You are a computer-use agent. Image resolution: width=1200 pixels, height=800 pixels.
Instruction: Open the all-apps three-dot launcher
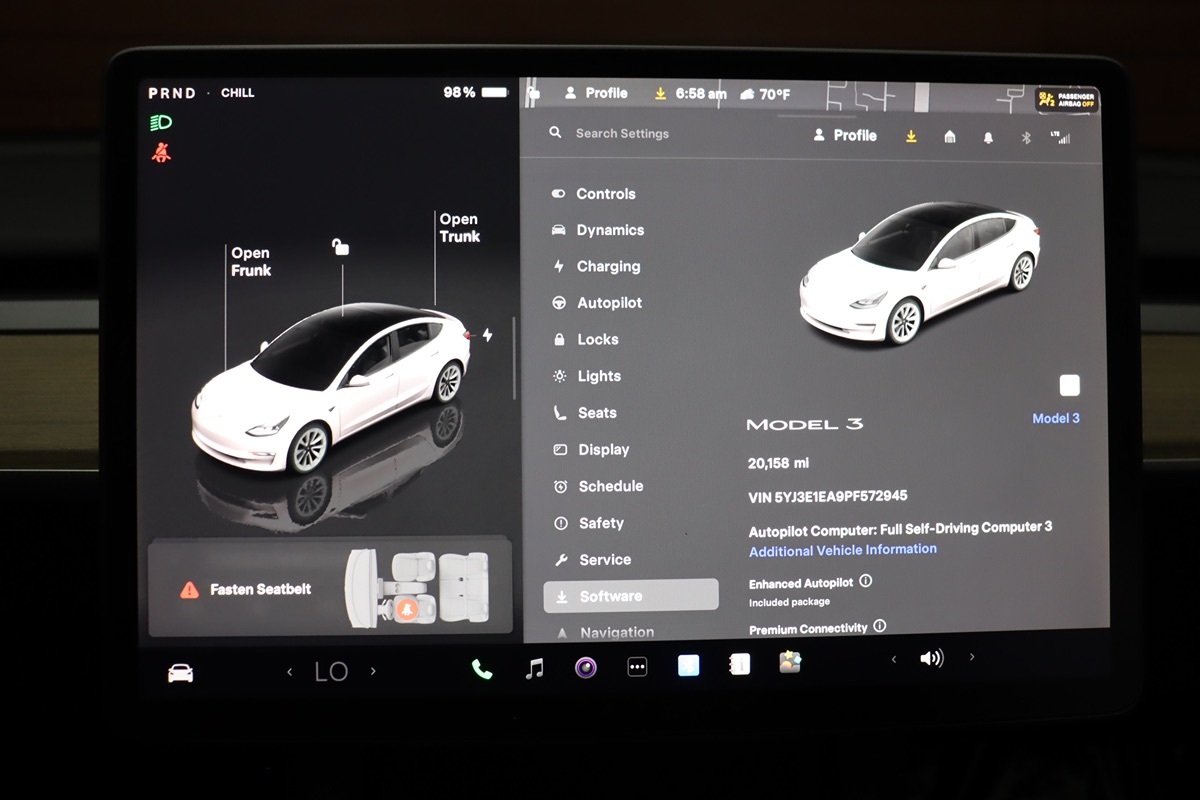click(637, 667)
